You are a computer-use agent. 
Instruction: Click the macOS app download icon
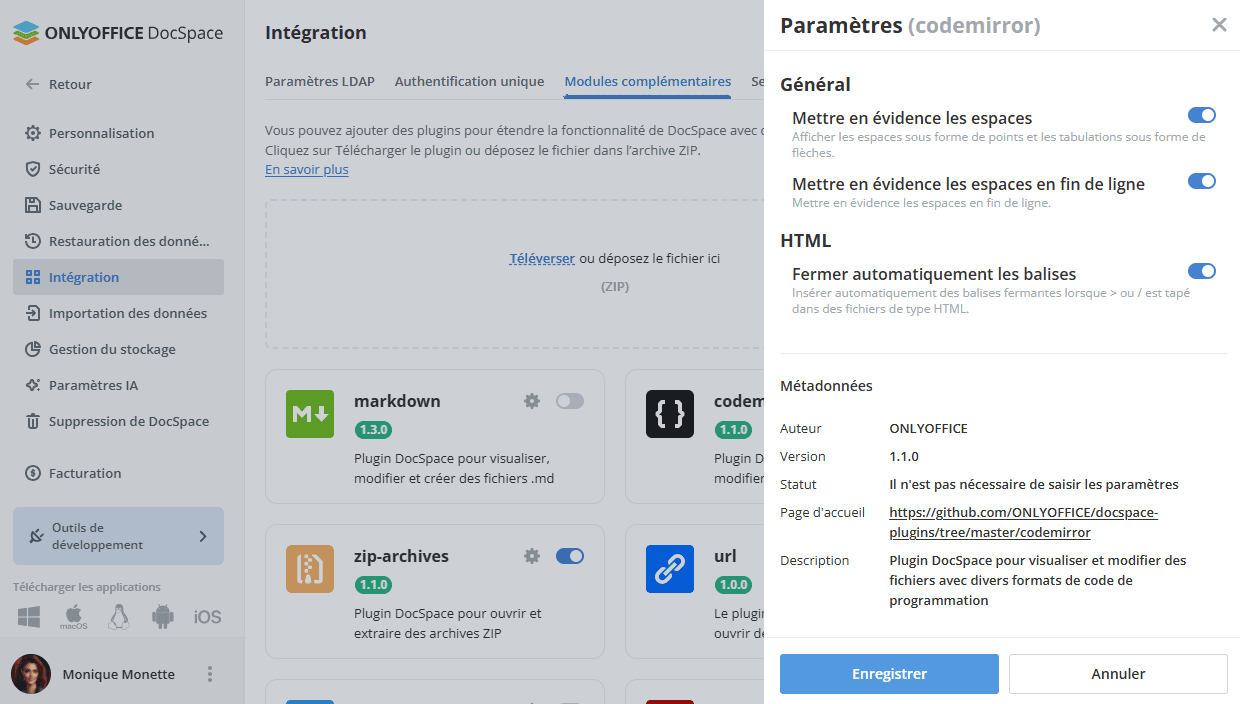pyautogui.click(x=73, y=616)
